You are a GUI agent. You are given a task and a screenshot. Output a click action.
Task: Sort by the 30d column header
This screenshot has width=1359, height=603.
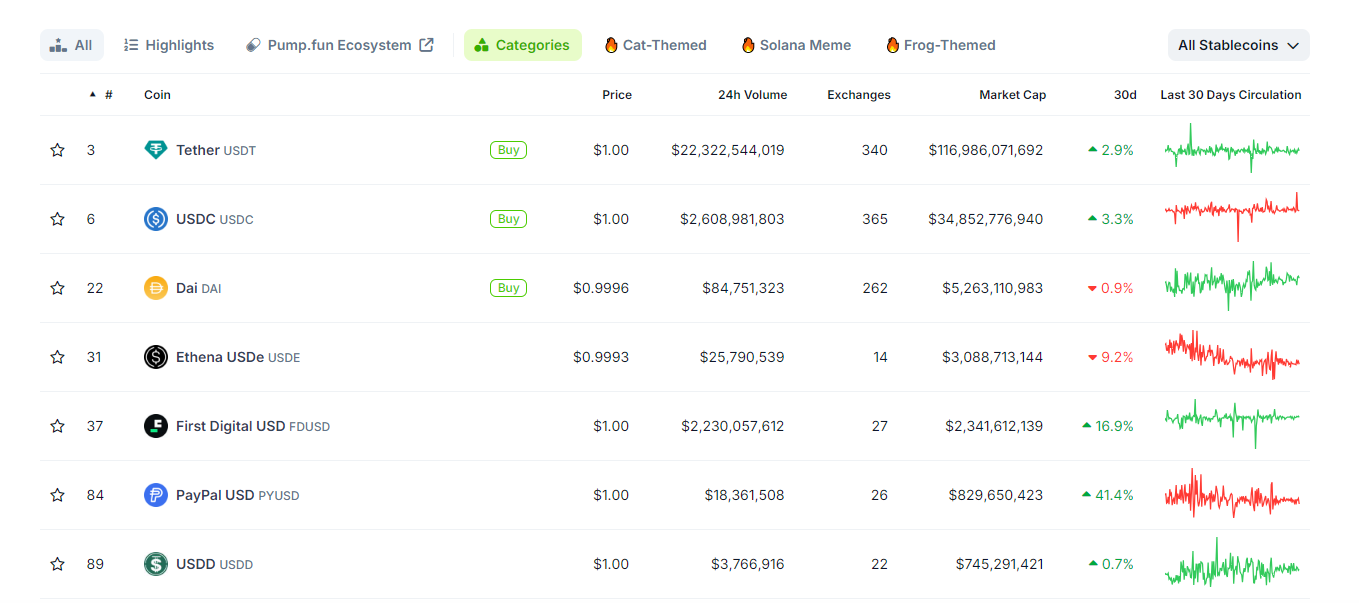pyautogui.click(x=1125, y=95)
